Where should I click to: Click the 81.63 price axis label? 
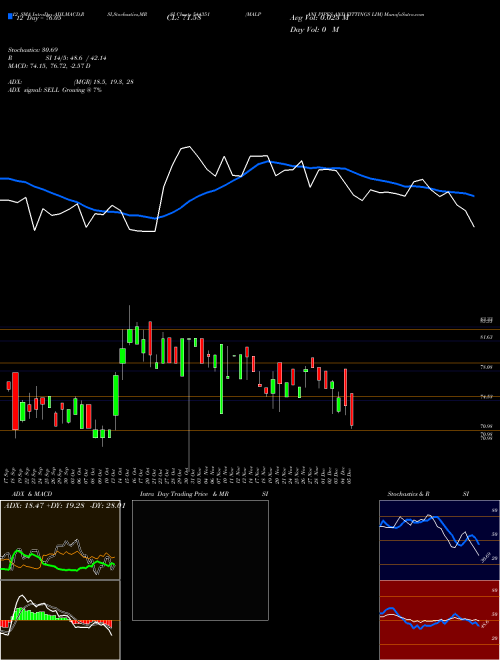486,337
